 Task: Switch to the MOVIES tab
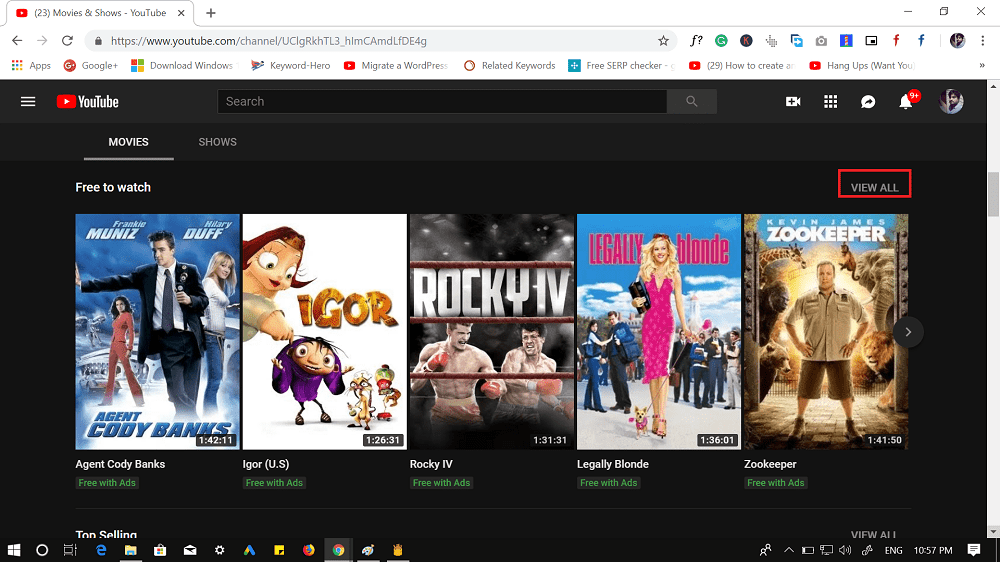click(128, 142)
